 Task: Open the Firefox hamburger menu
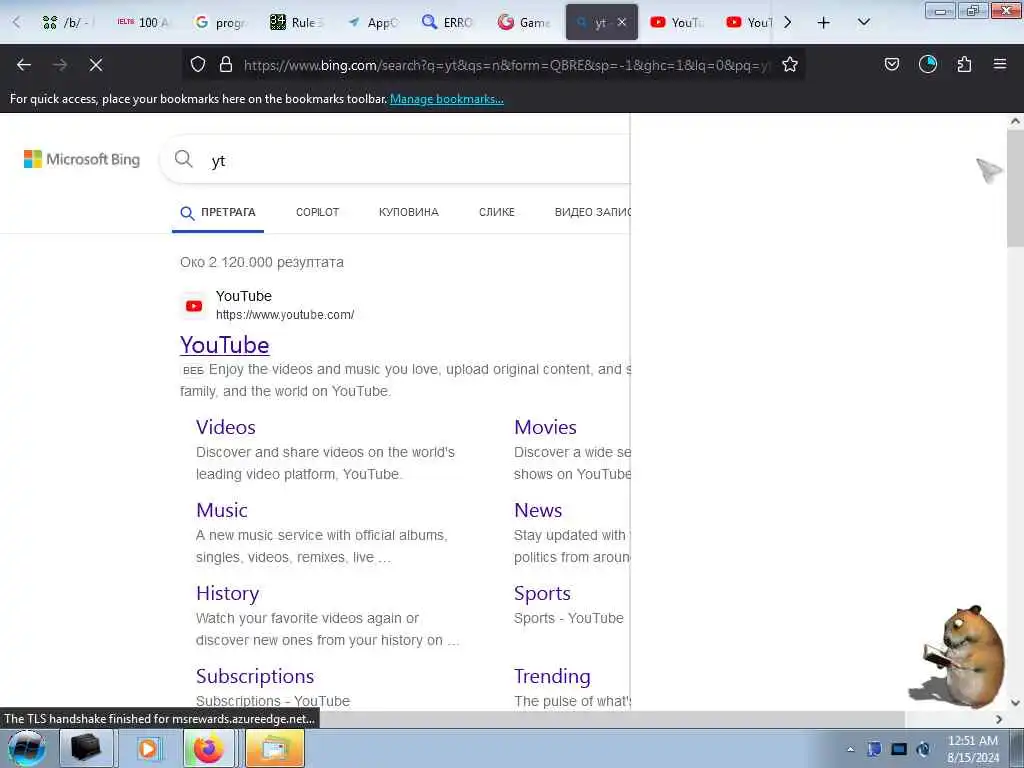(1000, 64)
